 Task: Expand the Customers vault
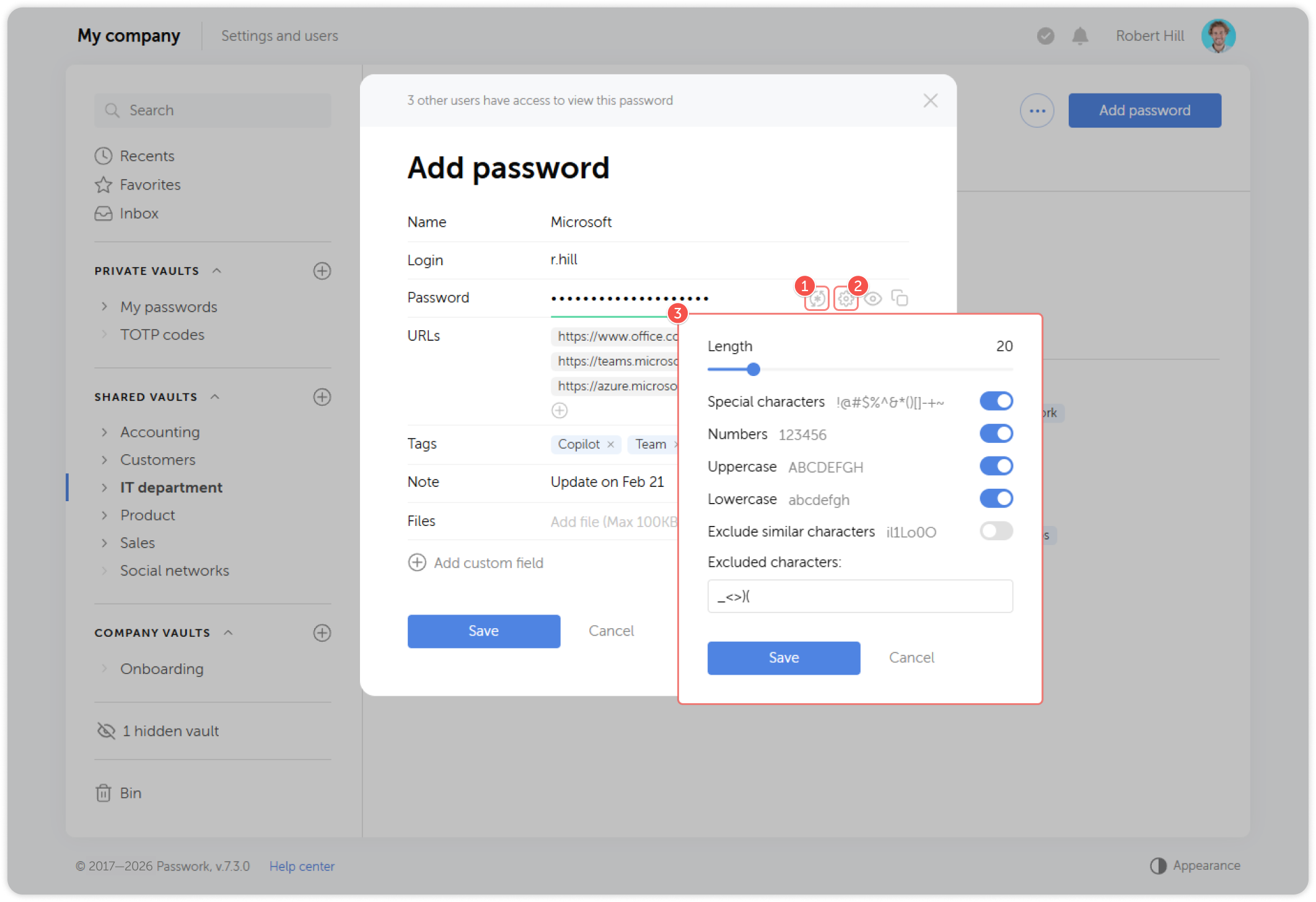click(x=104, y=460)
